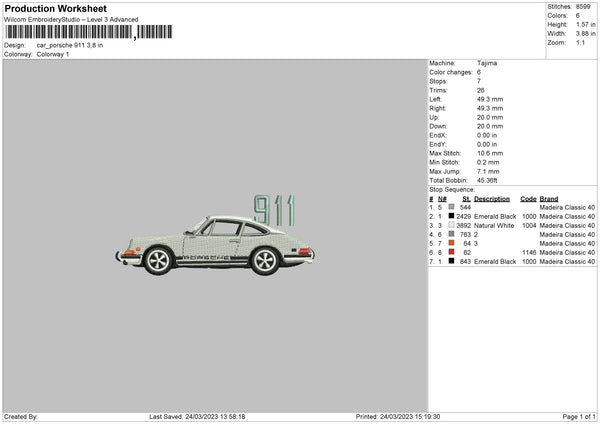Click the Stitches value 8599
This screenshot has height=424, width=600.
tap(583, 7)
